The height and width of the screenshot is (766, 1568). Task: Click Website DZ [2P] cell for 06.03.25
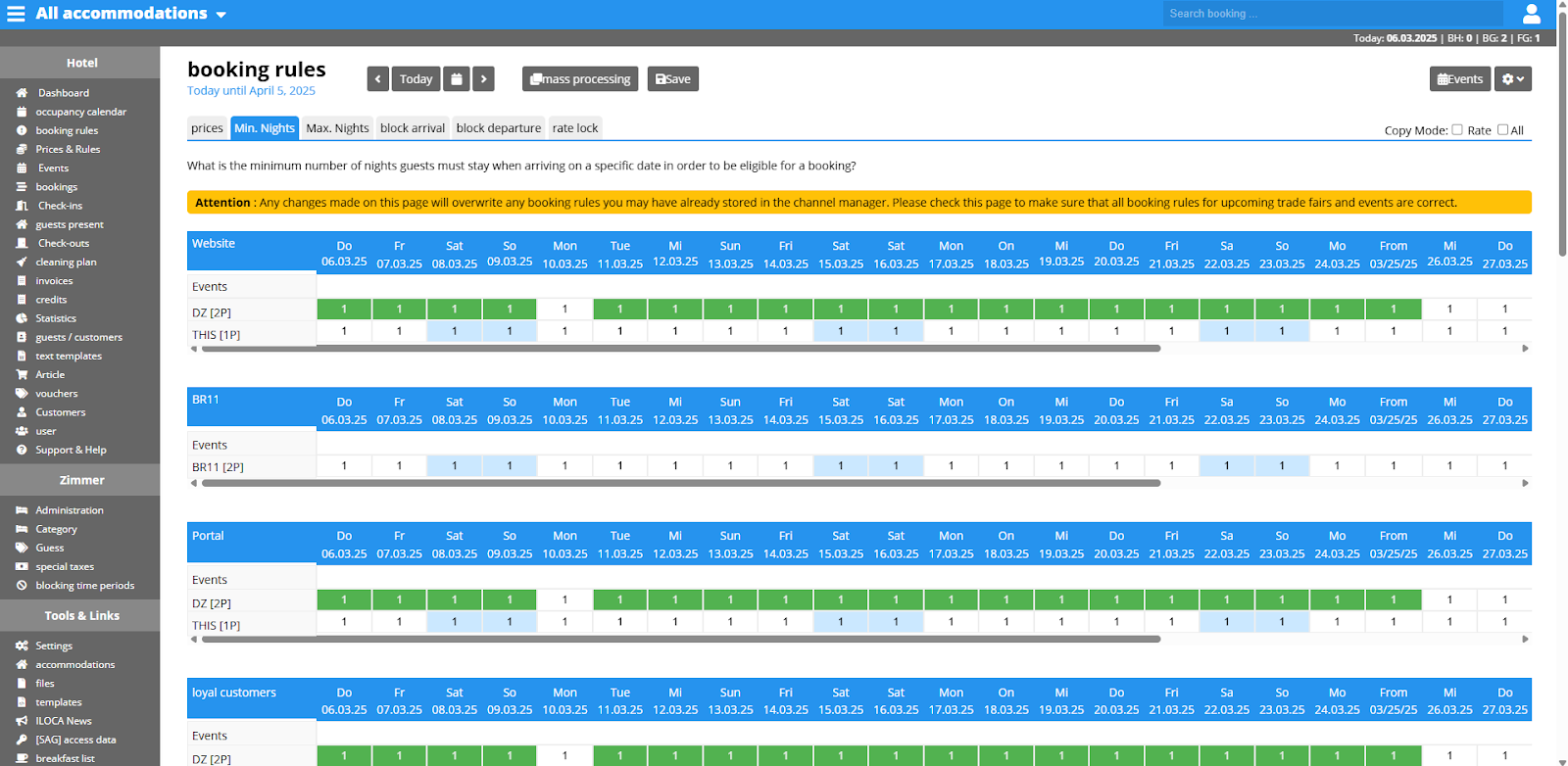[x=344, y=310]
